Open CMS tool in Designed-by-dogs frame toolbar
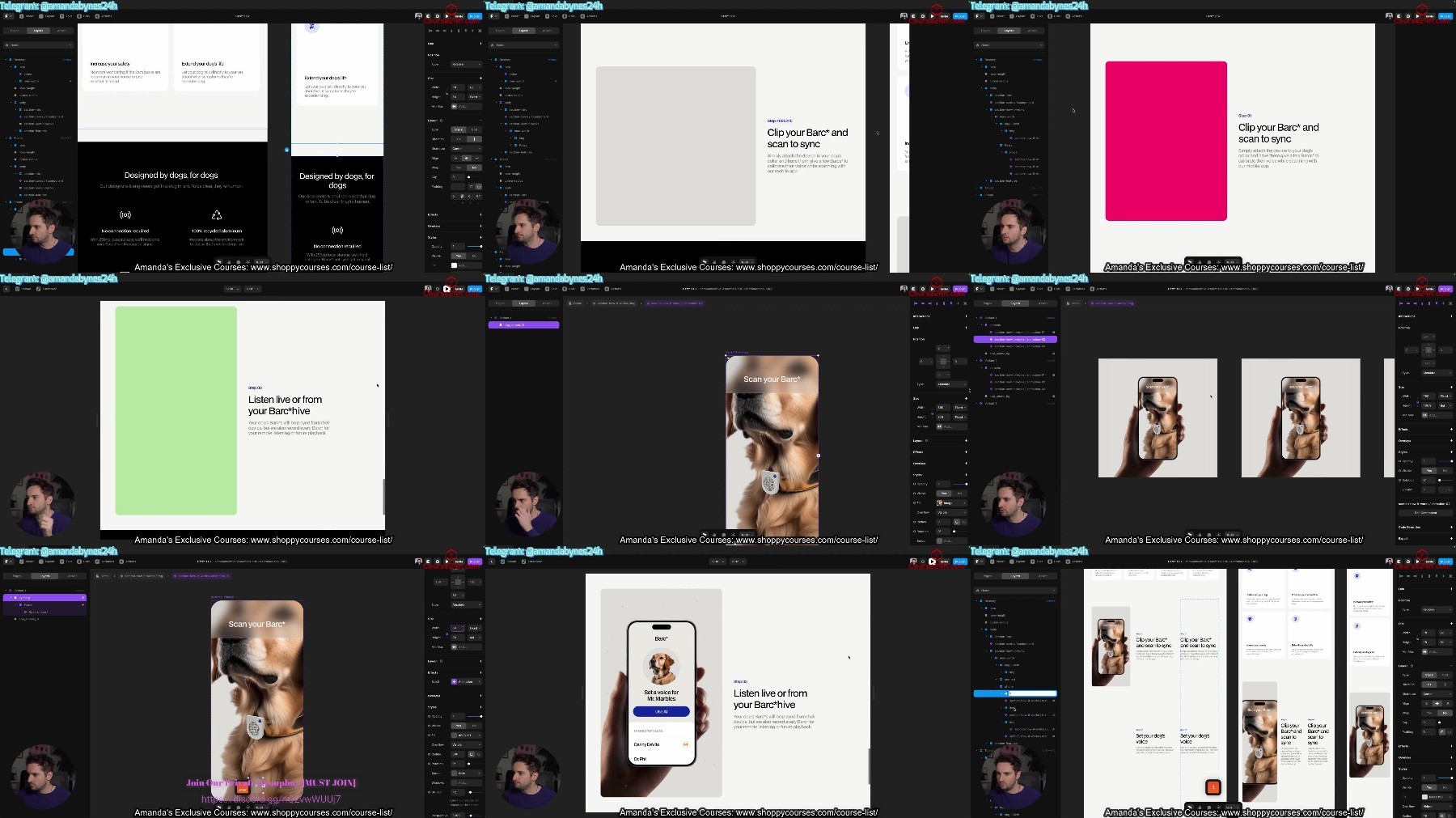Image resolution: width=1456 pixels, height=818 pixels. (83, 16)
